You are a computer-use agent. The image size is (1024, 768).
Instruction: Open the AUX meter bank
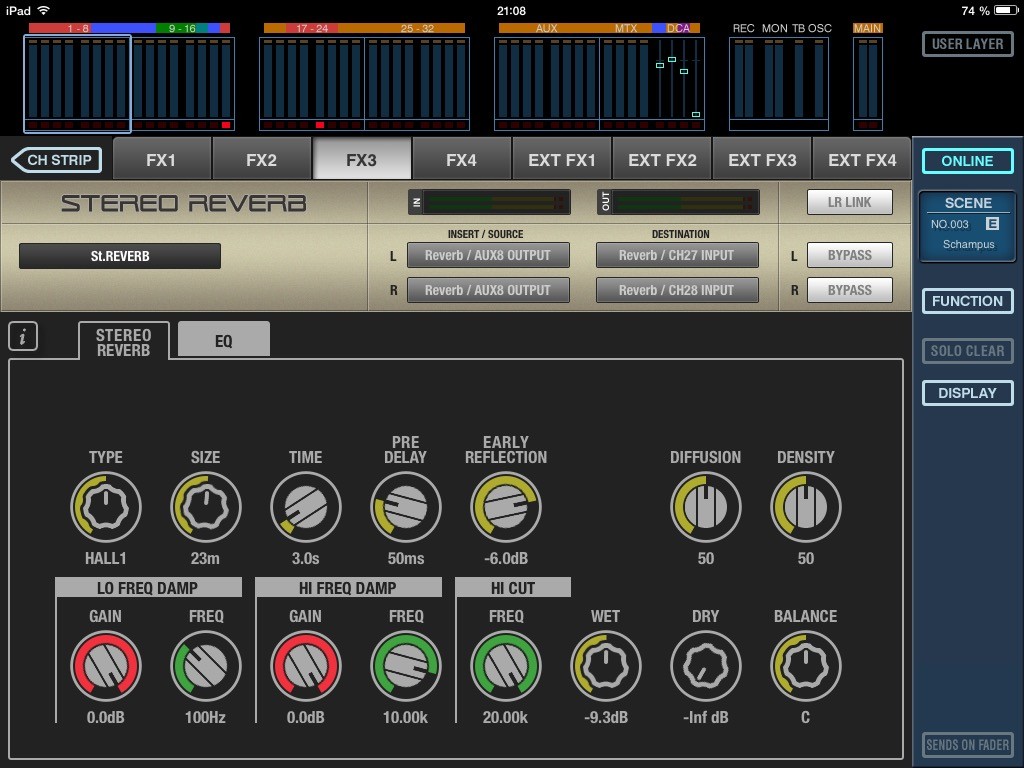pyautogui.click(x=547, y=83)
